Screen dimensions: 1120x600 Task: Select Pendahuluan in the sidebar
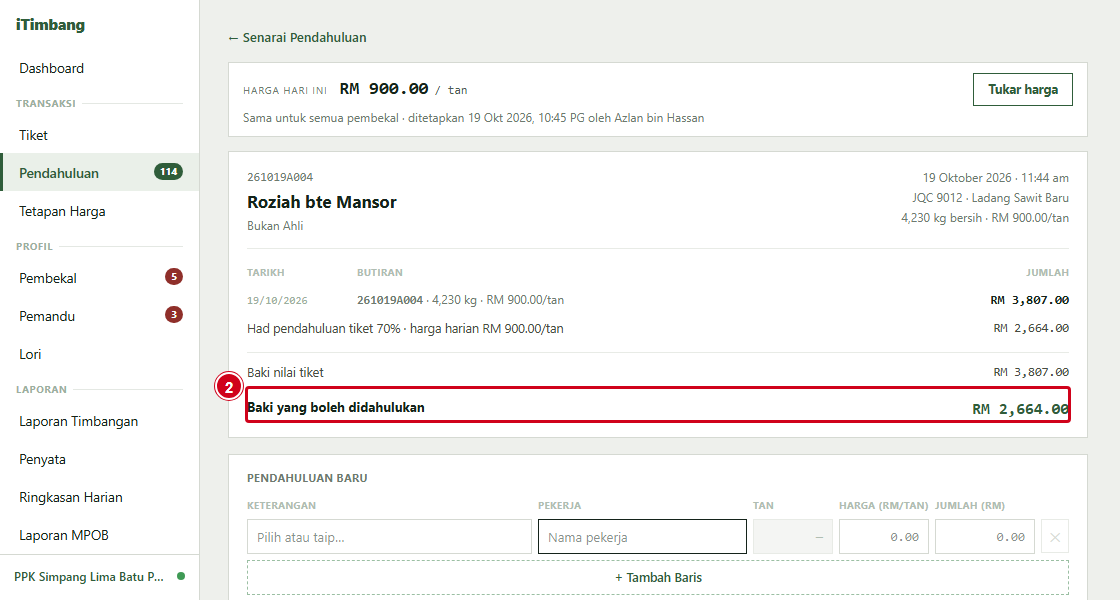(99, 173)
